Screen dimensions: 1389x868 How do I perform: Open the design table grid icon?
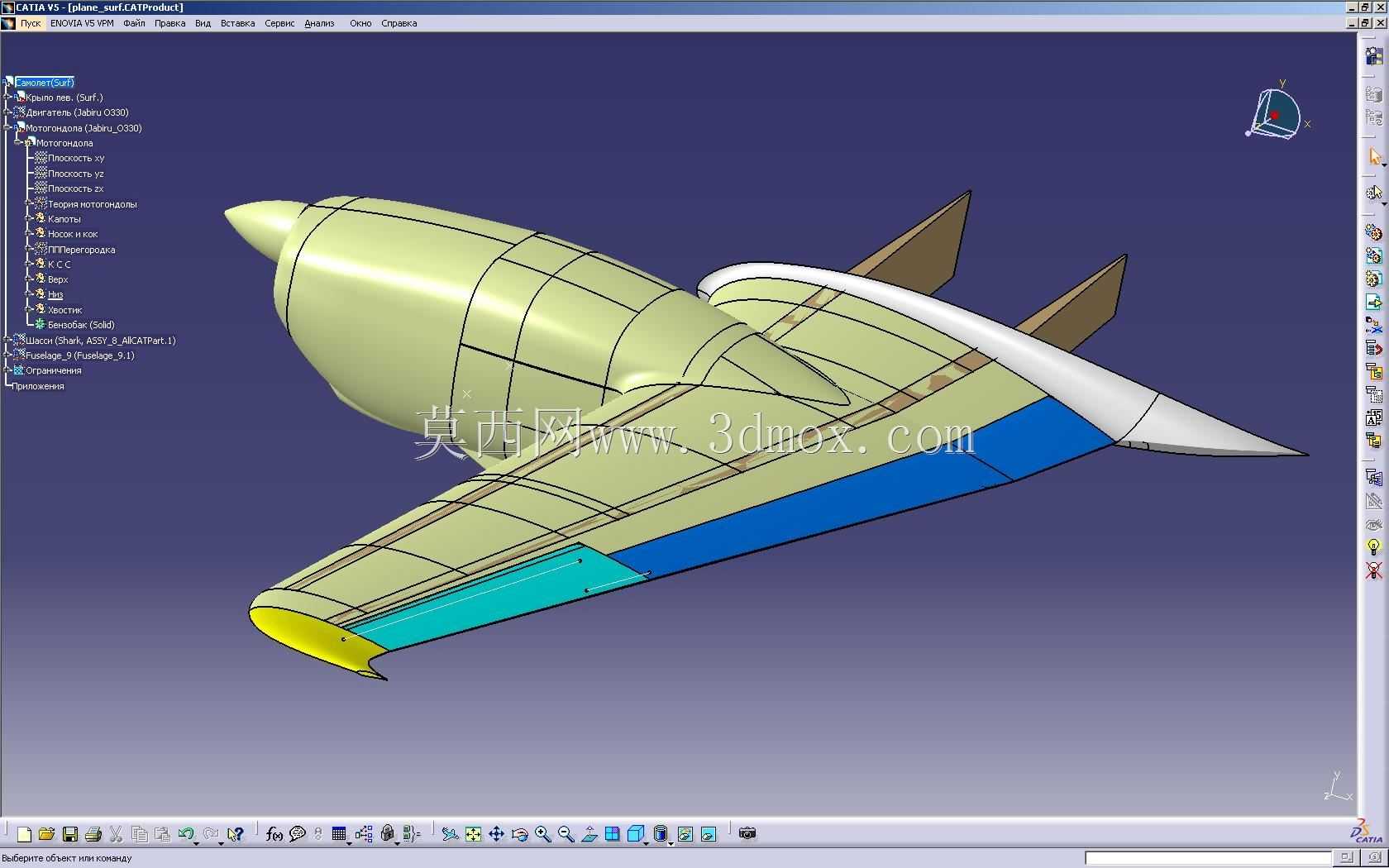(x=339, y=834)
